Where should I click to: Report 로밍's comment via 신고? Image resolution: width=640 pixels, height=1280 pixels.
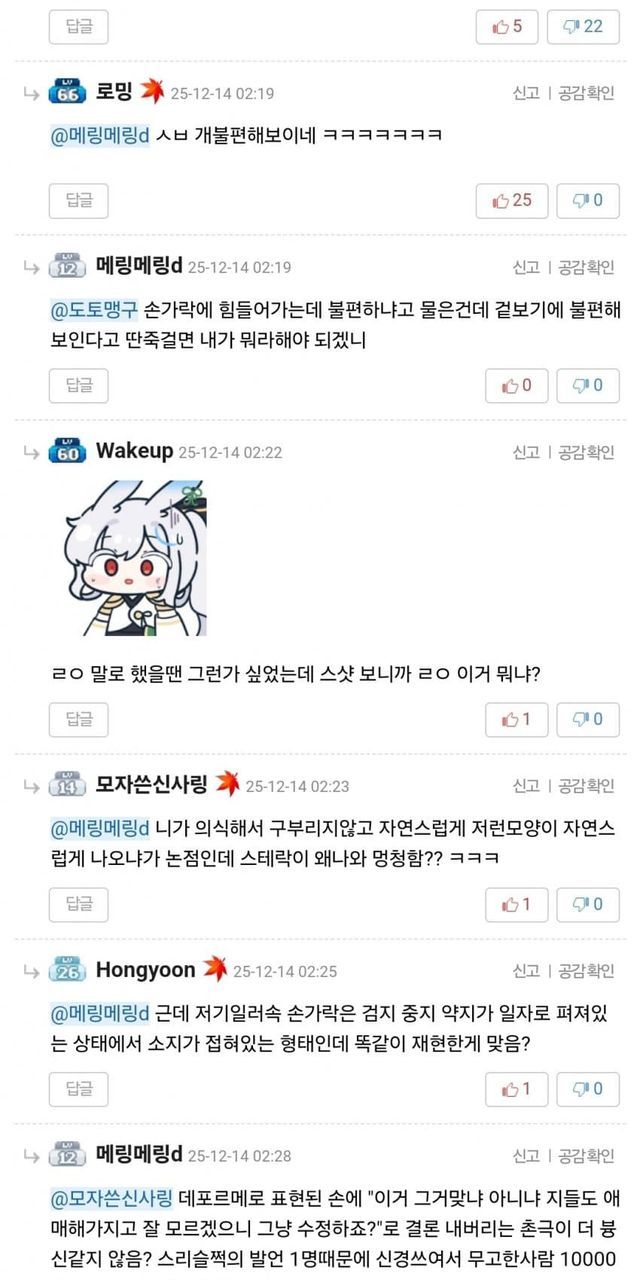point(526,93)
